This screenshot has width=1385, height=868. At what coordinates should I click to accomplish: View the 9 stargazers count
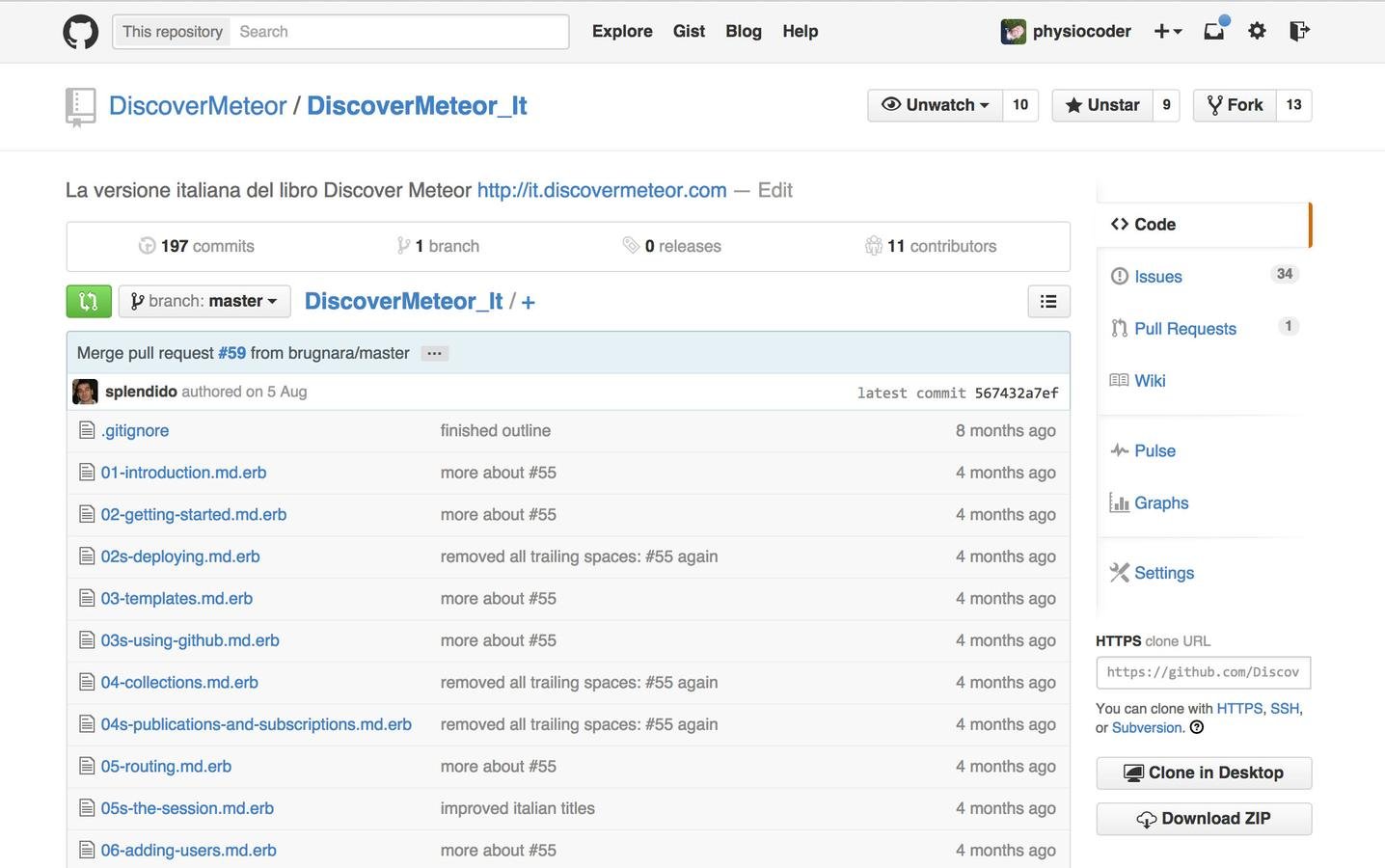(1166, 105)
